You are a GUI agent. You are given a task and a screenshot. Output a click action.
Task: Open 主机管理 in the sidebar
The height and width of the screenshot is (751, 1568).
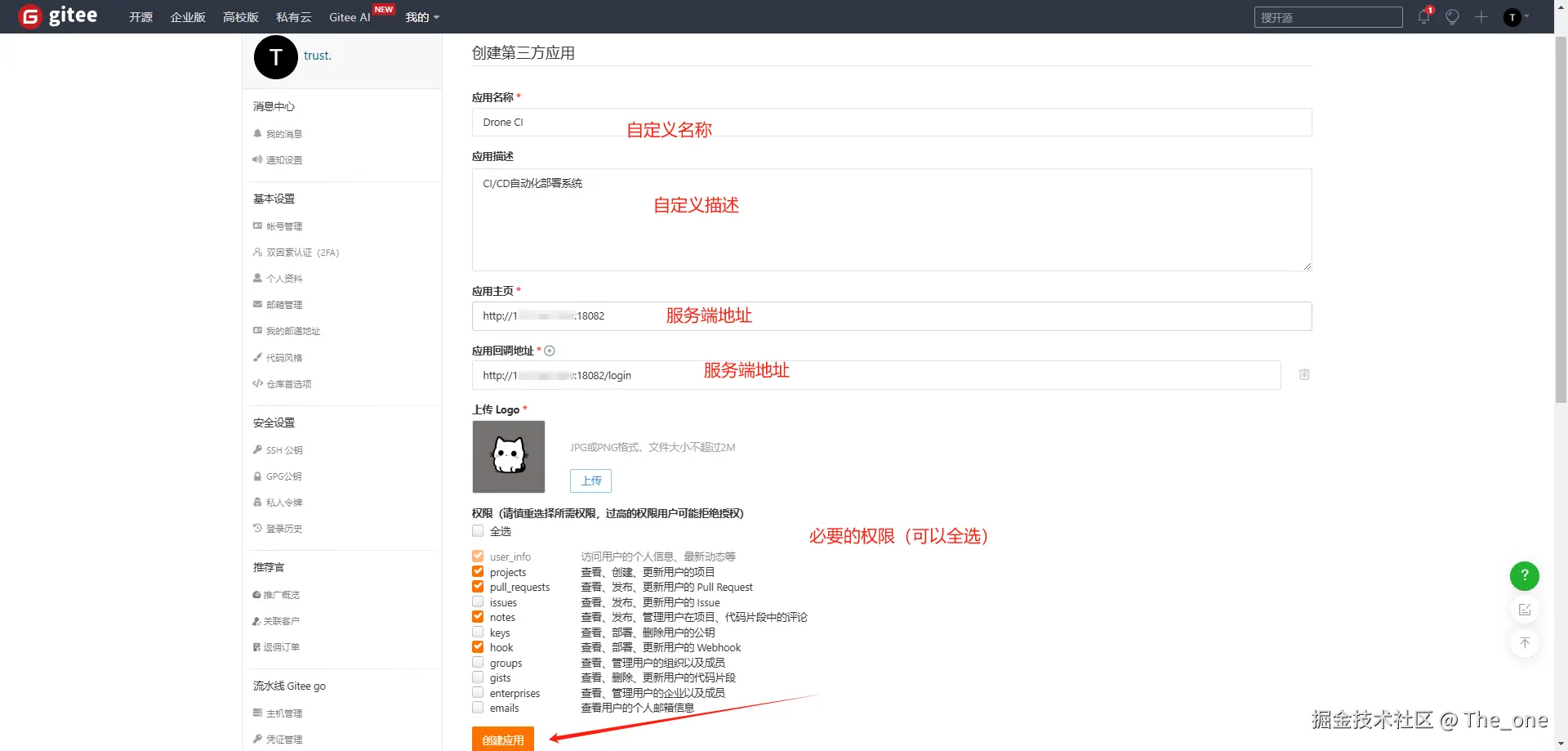tap(278, 713)
